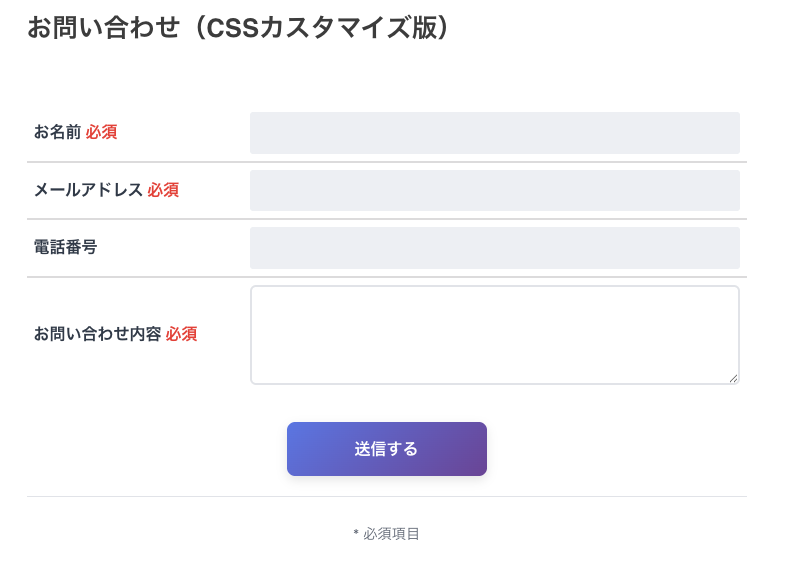Click the メールアドレス field label
This screenshot has height=568, width=795.
(88, 190)
